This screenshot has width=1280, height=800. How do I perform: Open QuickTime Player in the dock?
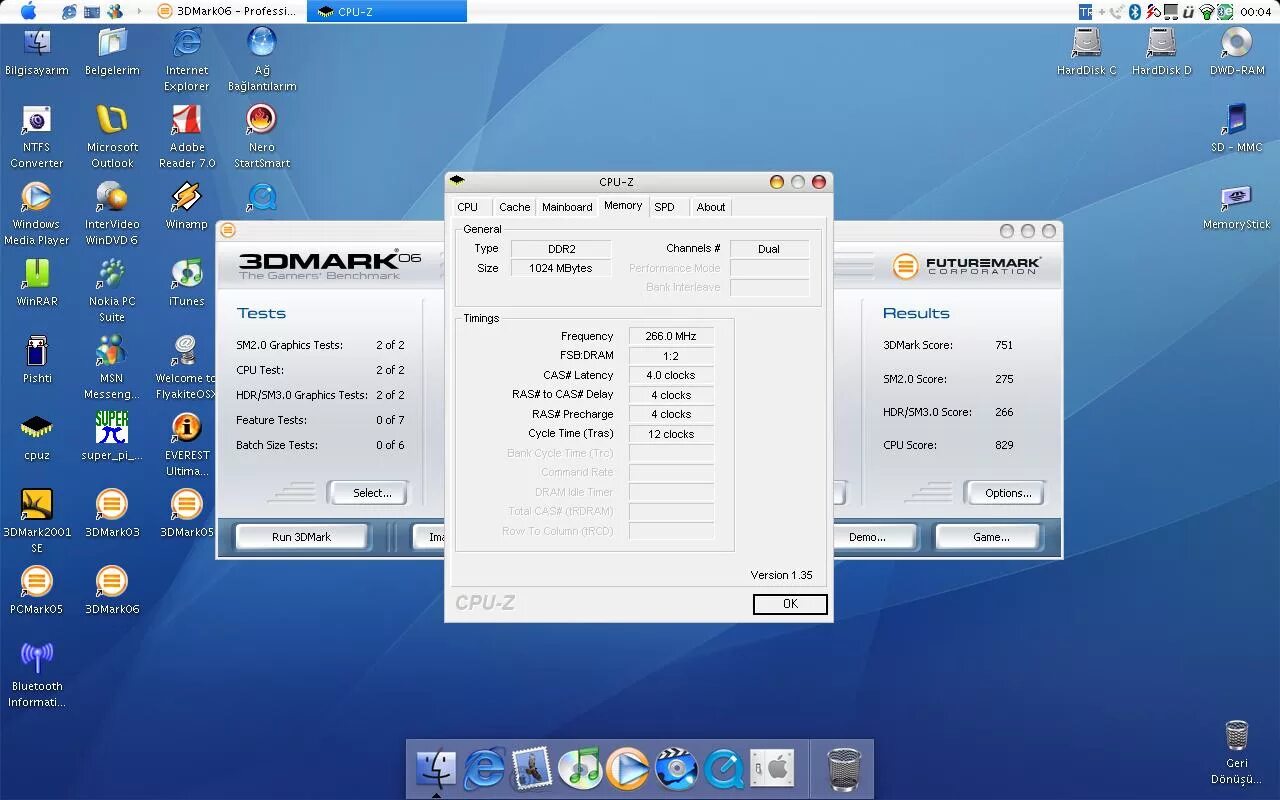[724, 769]
